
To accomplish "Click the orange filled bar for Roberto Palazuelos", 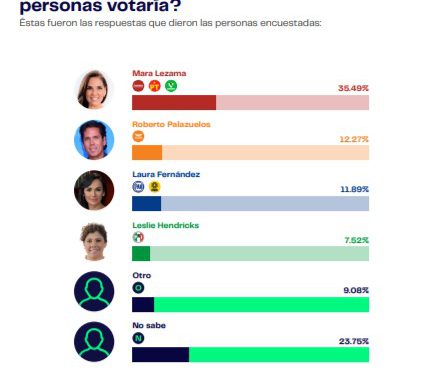I will click(147, 153).
